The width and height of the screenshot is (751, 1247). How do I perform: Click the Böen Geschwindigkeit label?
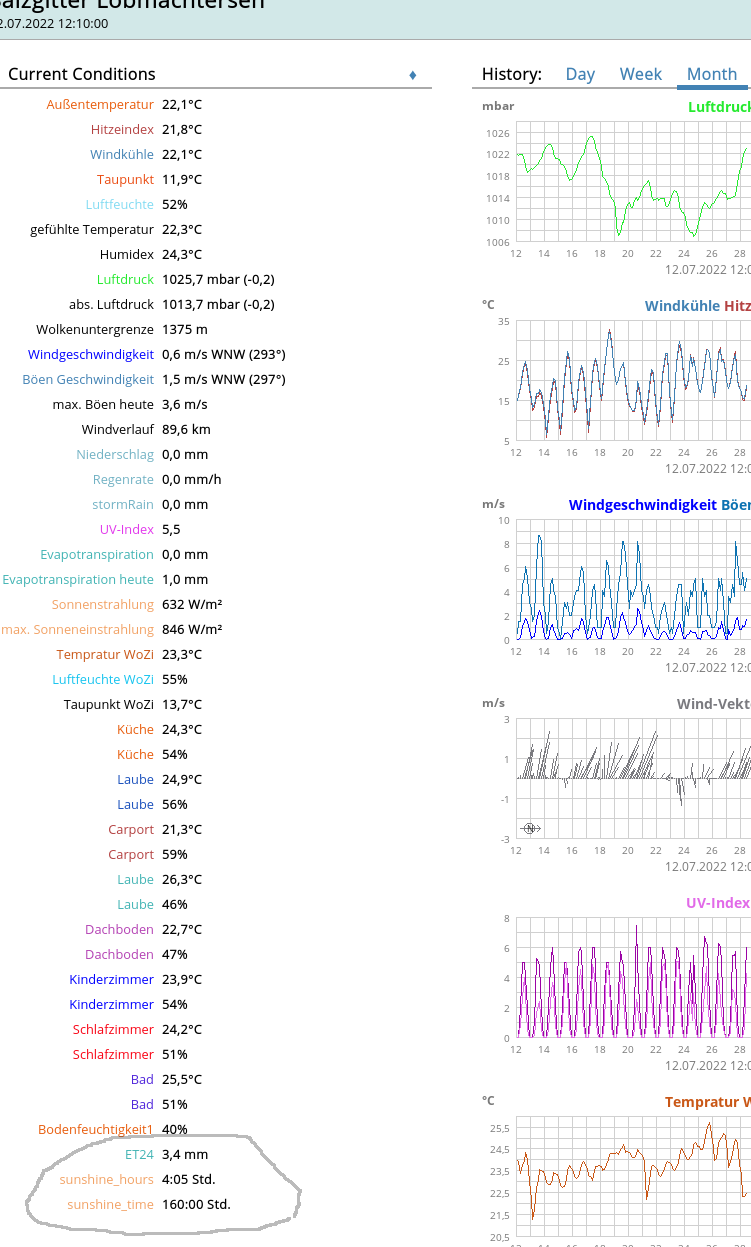89,379
